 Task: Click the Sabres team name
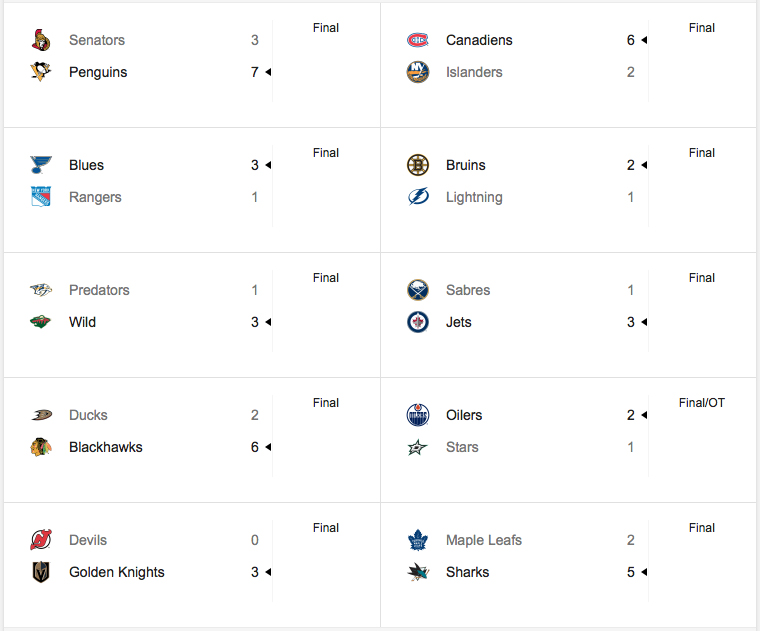[x=468, y=290]
